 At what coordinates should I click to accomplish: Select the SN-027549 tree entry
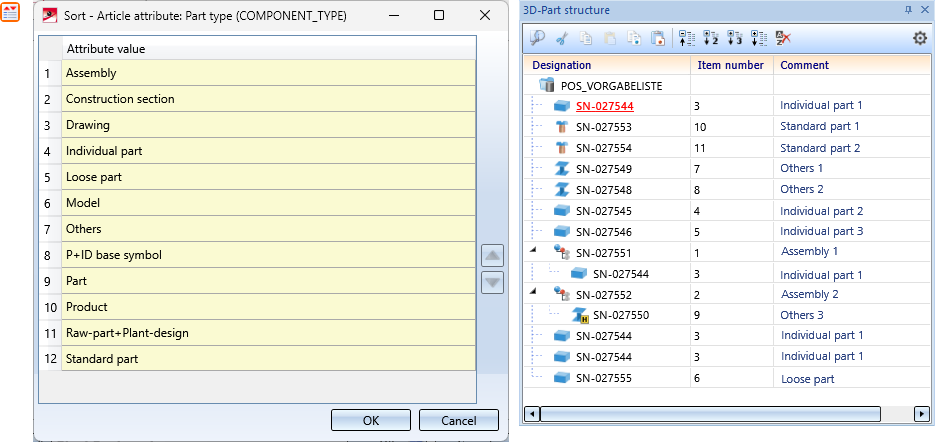pyautogui.click(x=603, y=169)
